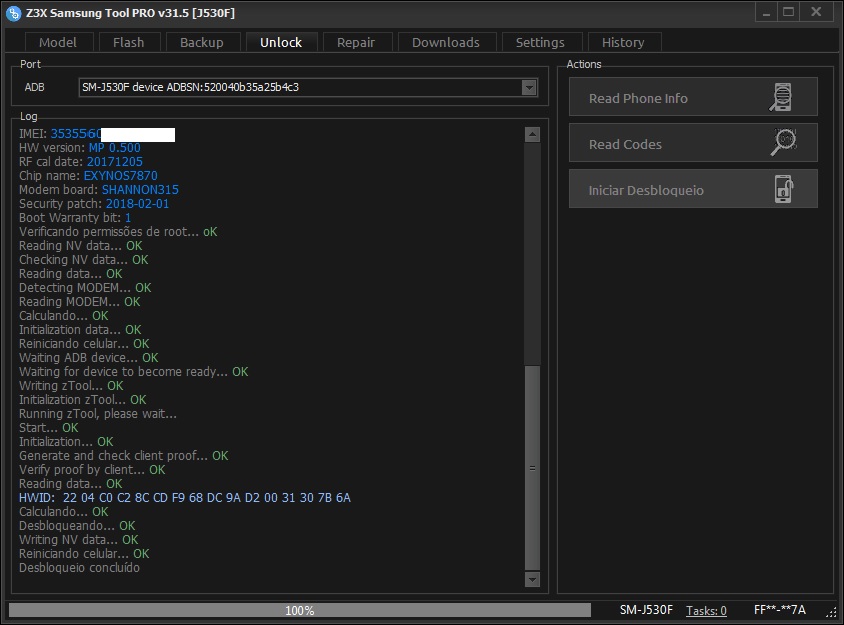
Task: Click the 100% progress bar
Action: (x=300, y=610)
